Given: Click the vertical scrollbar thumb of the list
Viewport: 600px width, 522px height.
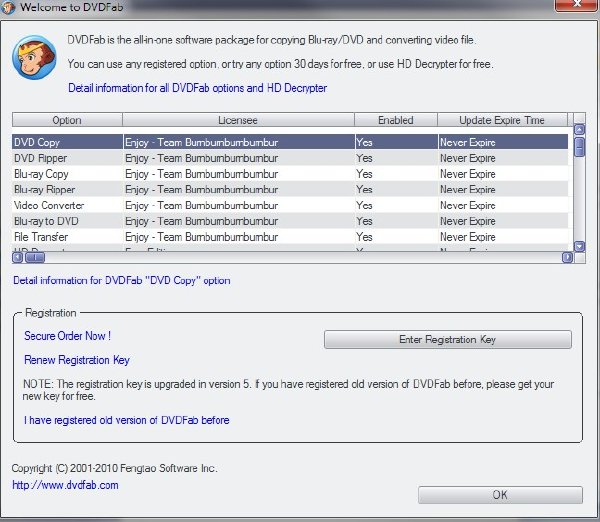Looking at the screenshot, I should point(580,147).
